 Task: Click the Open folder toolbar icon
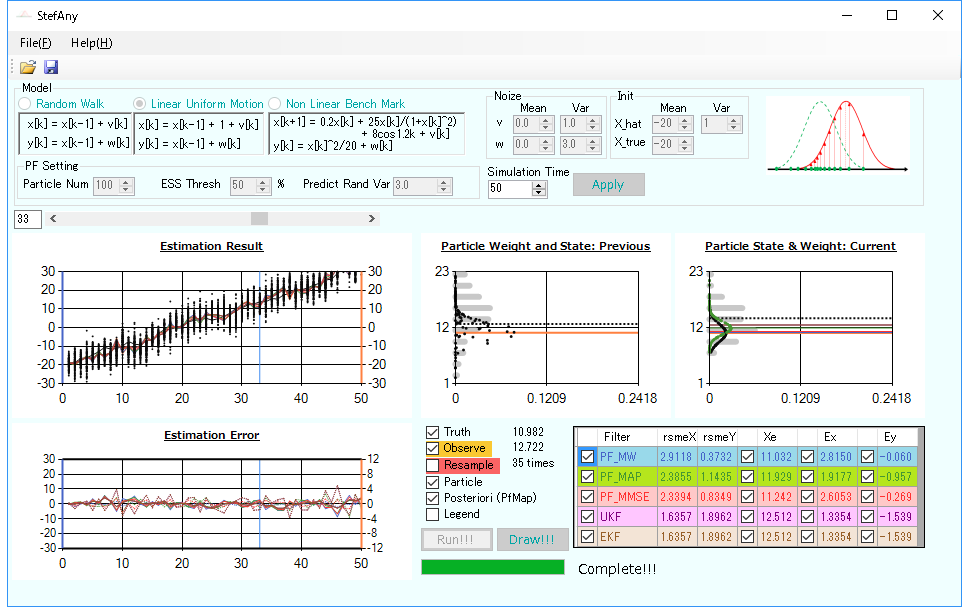coord(27,67)
